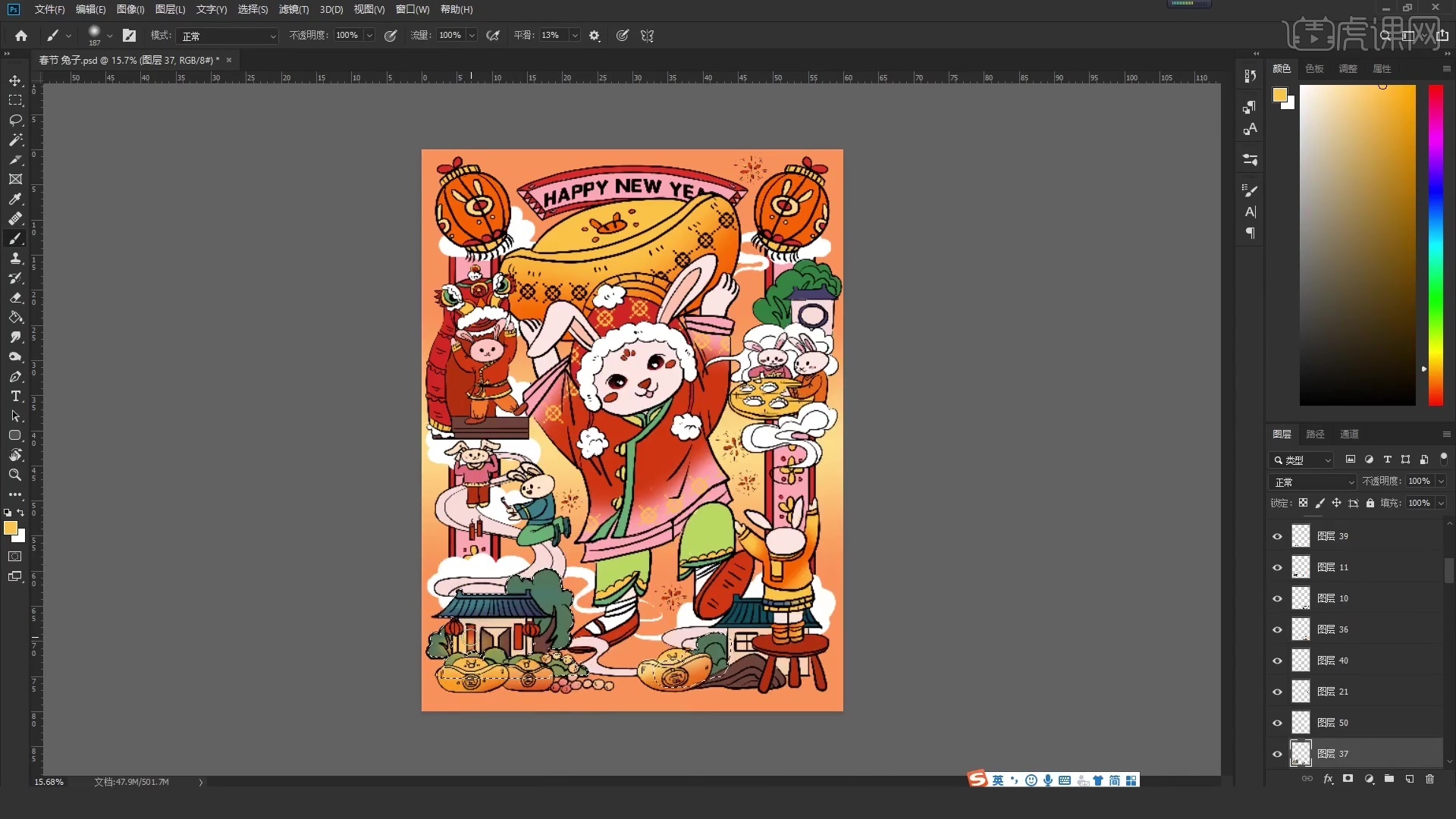
Task: Open layer fill dropdown arrow
Action: click(x=1441, y=503)
